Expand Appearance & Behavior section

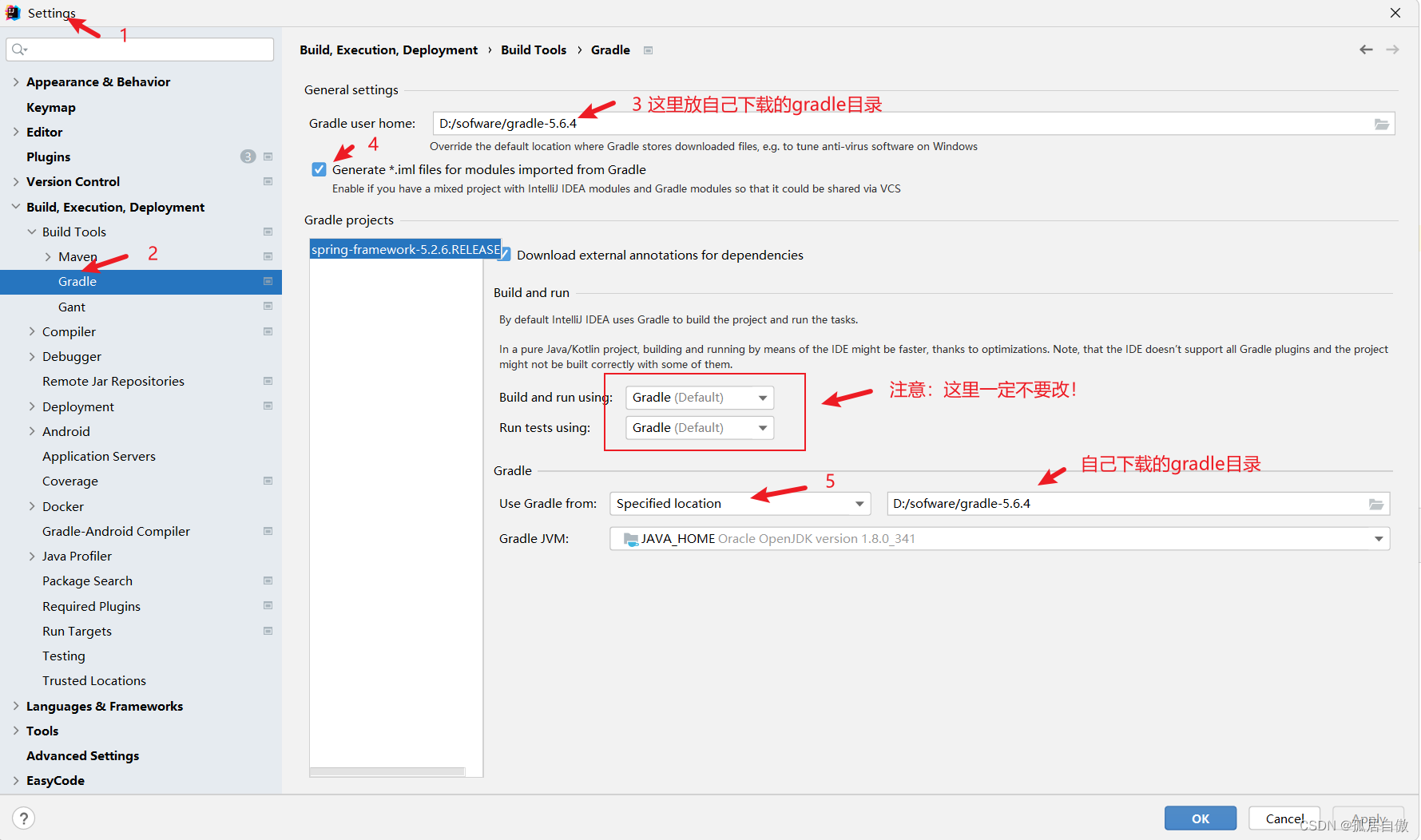16,81
